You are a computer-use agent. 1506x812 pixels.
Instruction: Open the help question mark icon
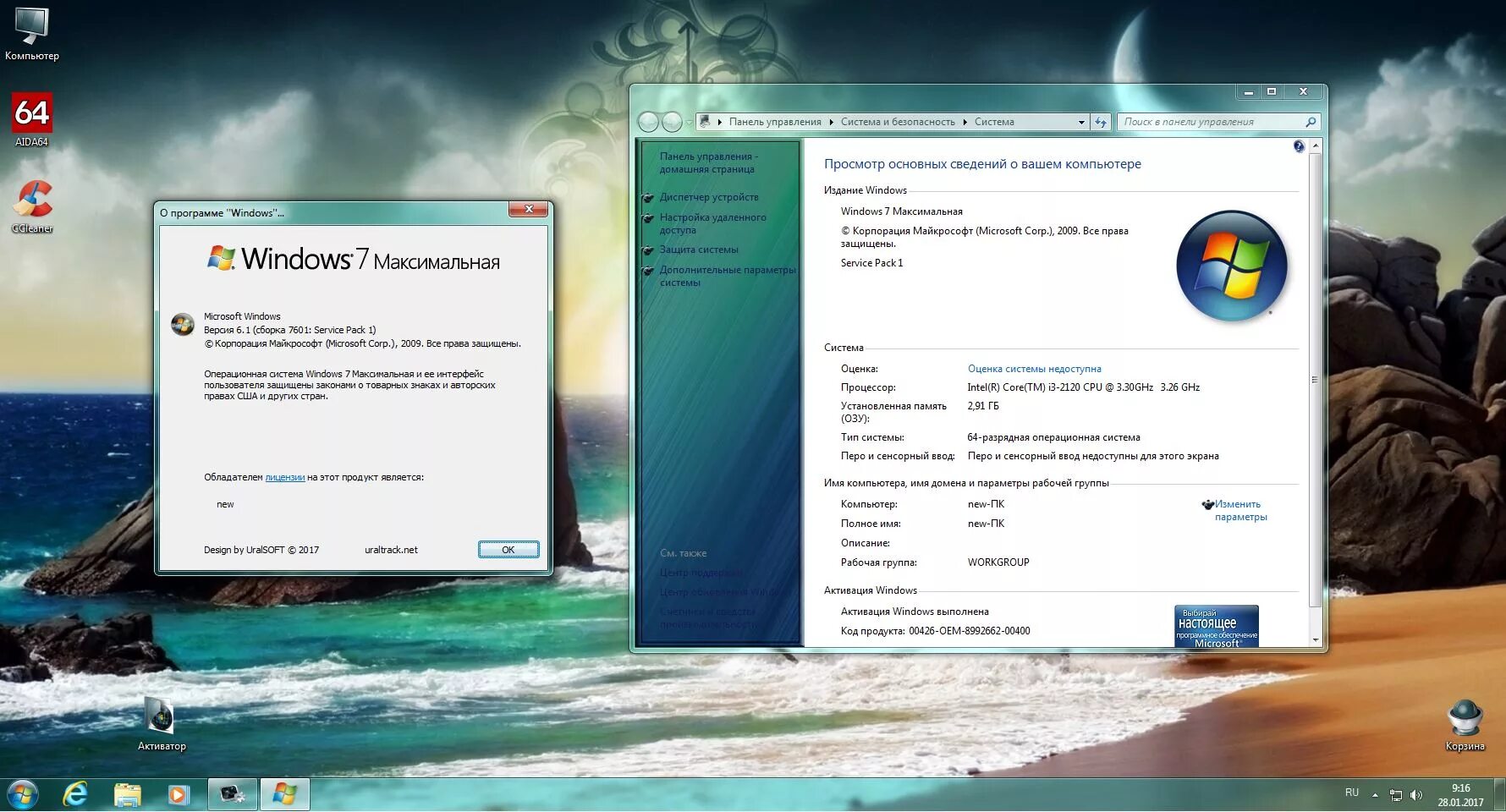tap(1299, 146)
